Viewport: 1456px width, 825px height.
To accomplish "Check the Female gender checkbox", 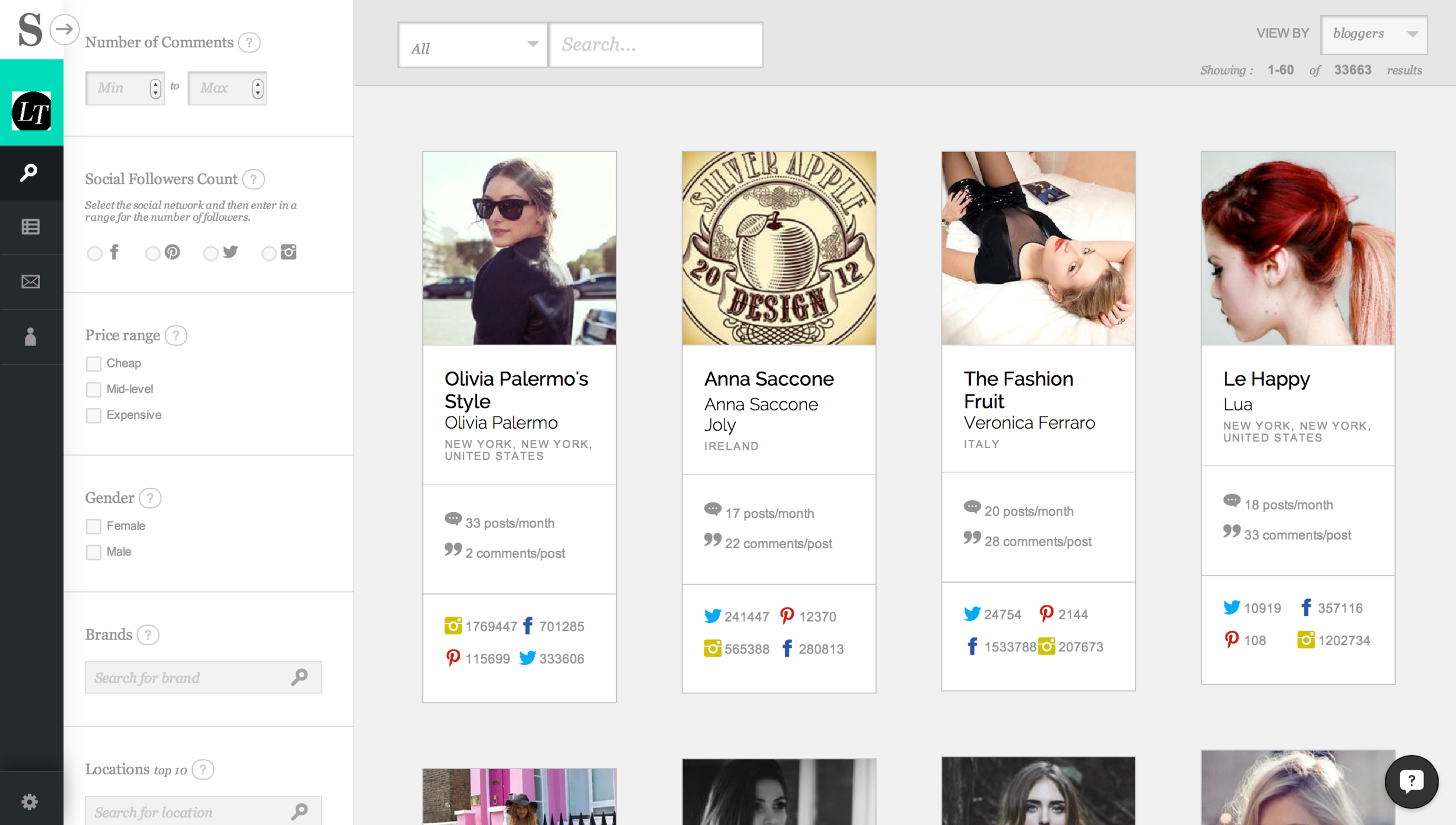I will (x=93, y=526).
